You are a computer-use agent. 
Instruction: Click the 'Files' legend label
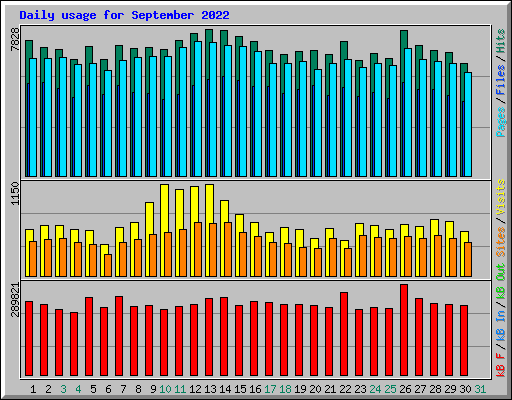[x=501, y=80]
